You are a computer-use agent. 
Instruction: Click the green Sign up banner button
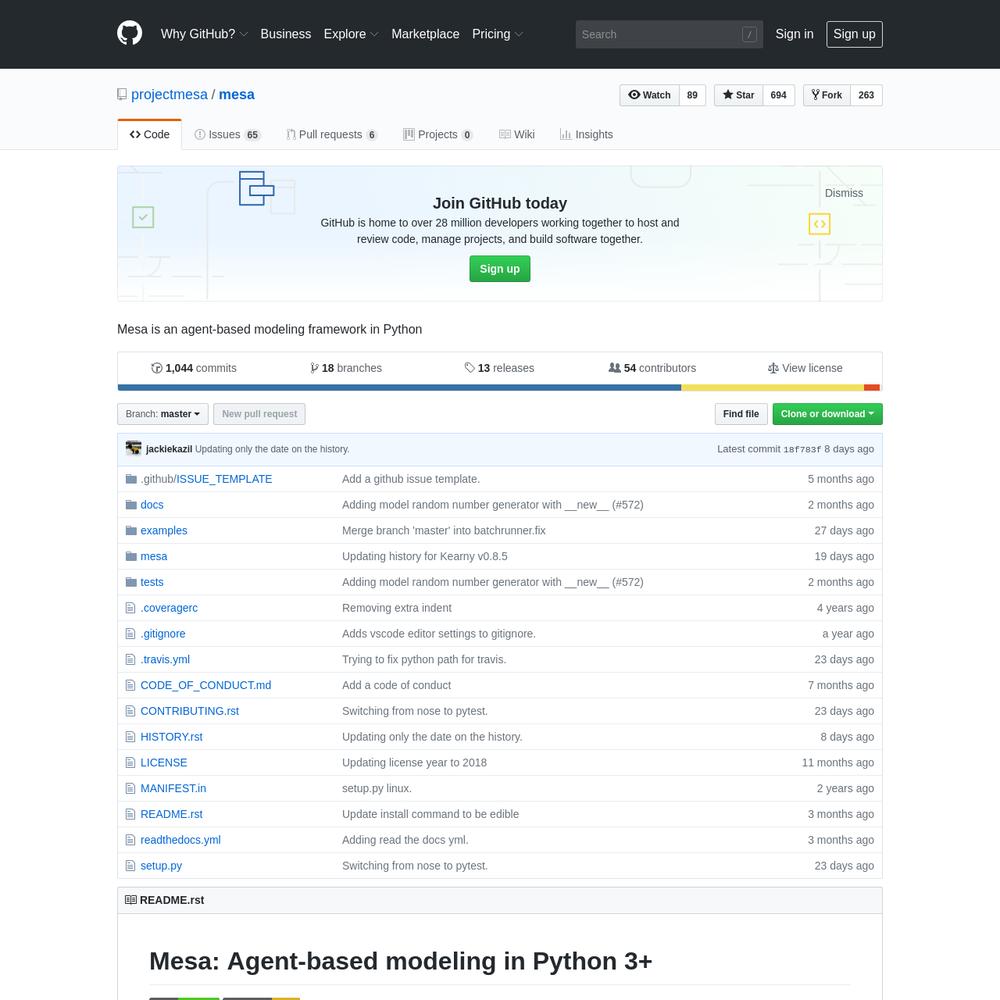[x=499, y=268]
